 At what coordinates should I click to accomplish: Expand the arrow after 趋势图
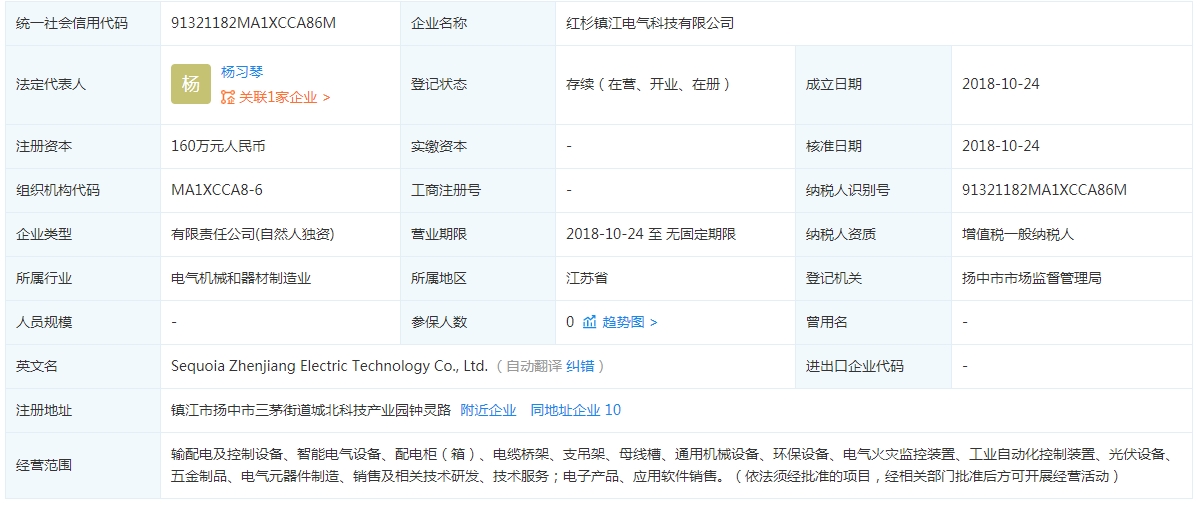[654, 322]
